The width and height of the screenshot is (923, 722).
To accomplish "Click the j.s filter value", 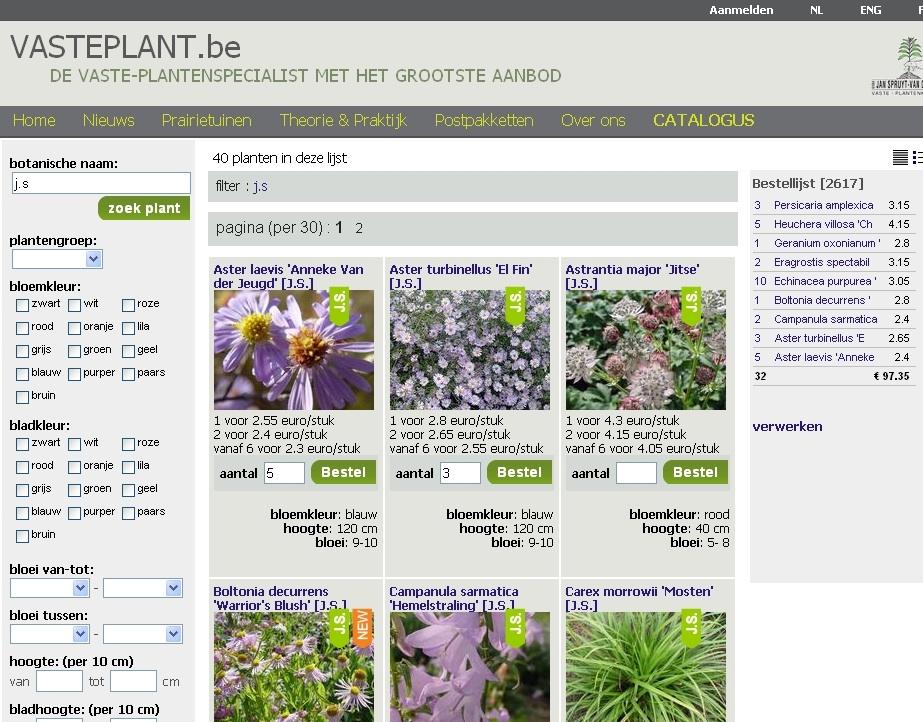I will (261, 187).
